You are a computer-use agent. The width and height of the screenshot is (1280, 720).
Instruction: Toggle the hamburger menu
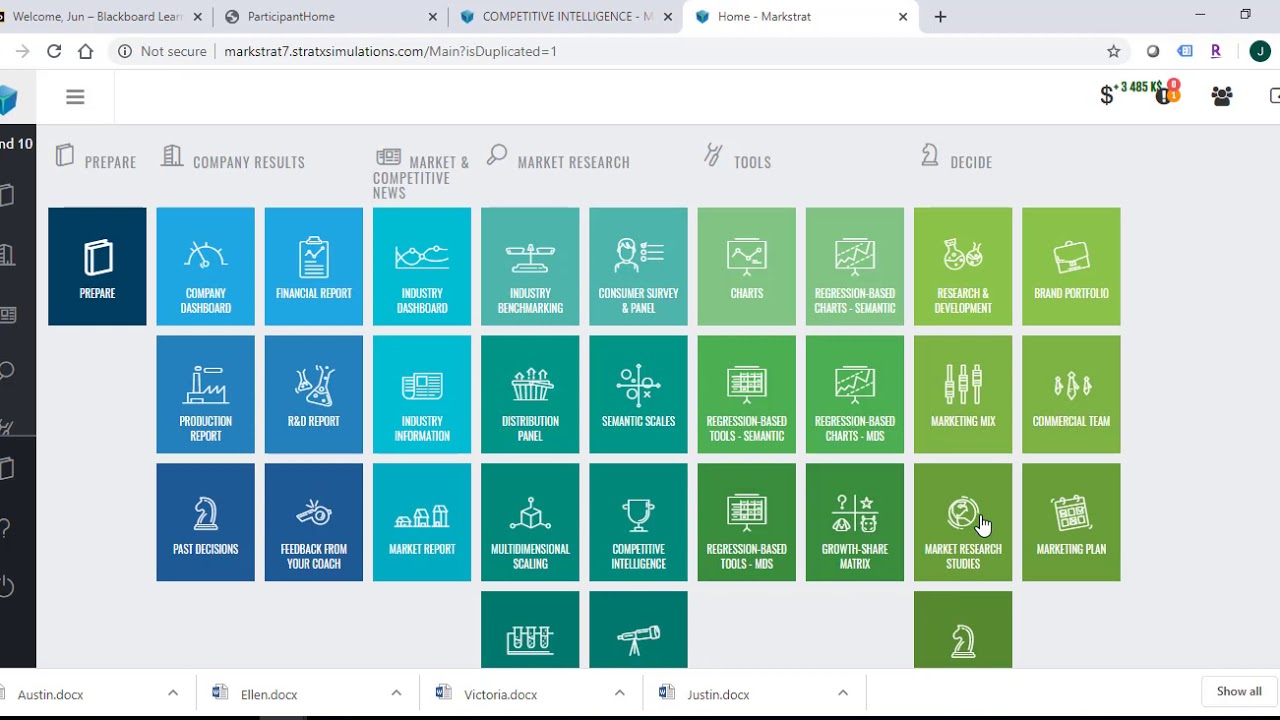[75, 97]
